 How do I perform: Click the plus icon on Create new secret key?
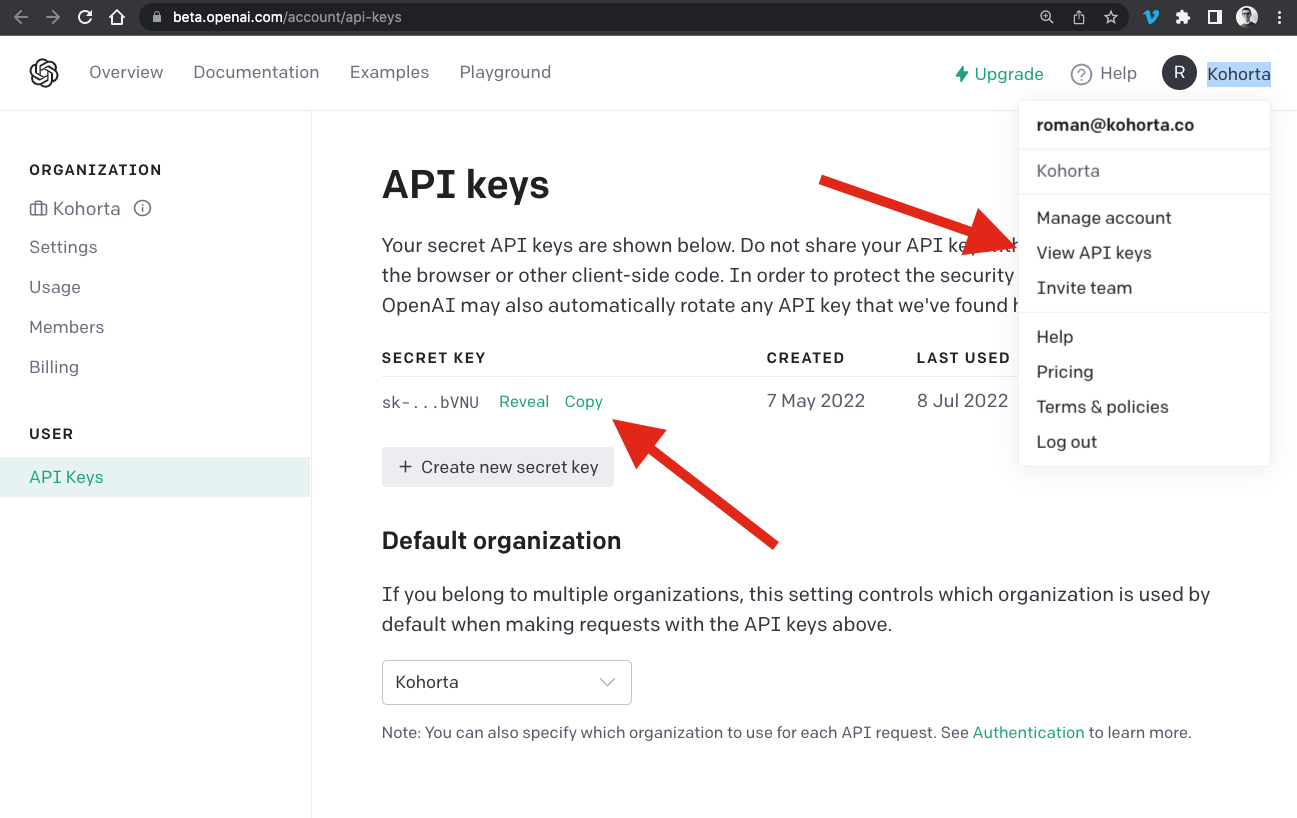406,466
